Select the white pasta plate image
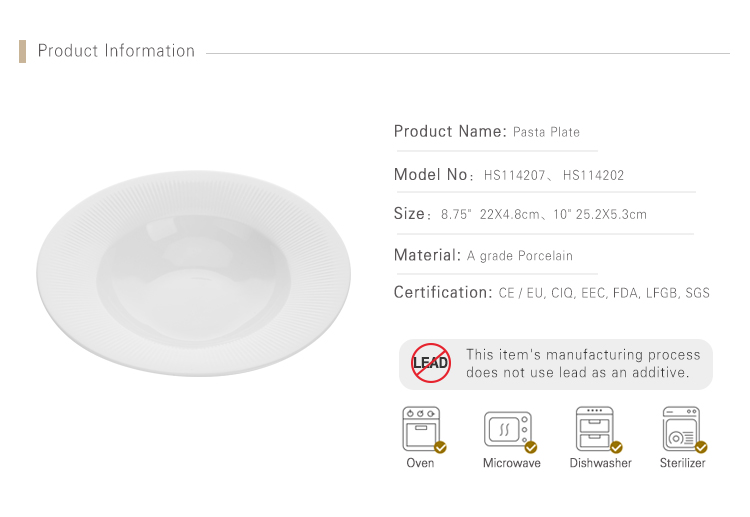The image size is (750, 517). (x=194, y=273)
